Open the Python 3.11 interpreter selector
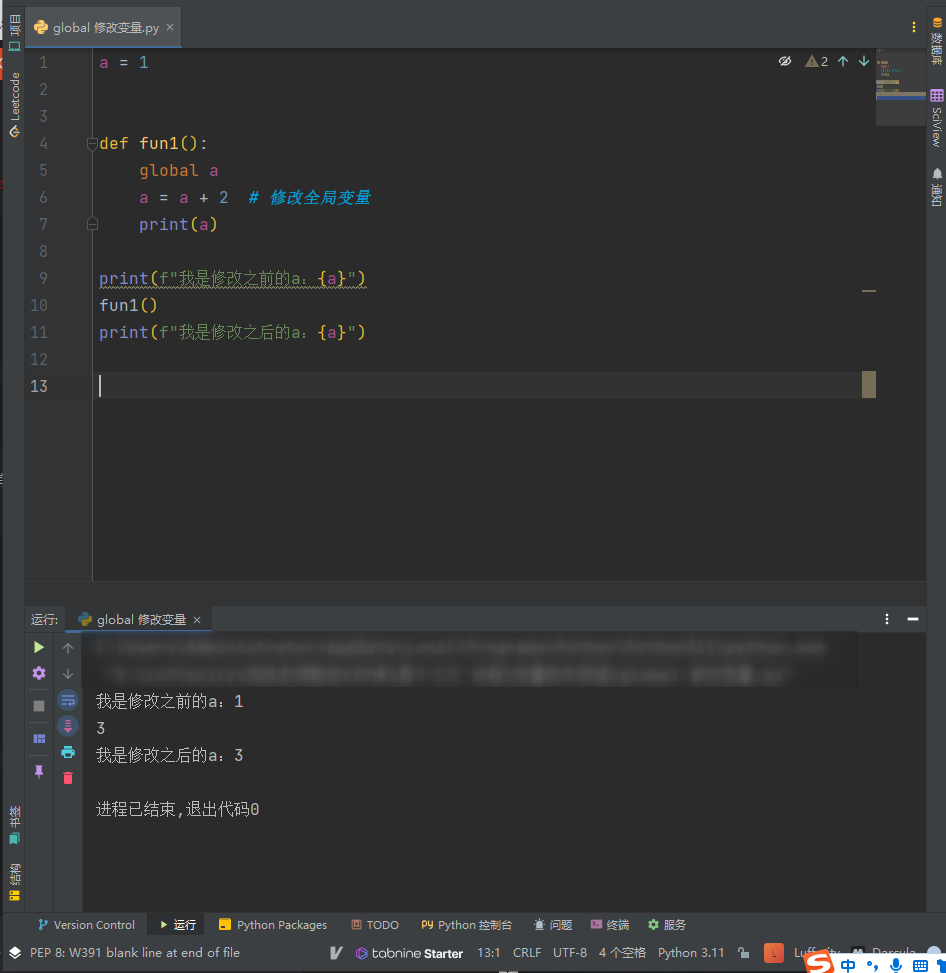The height and width of the screenshot is (973, 946). [x=691, y=953]
